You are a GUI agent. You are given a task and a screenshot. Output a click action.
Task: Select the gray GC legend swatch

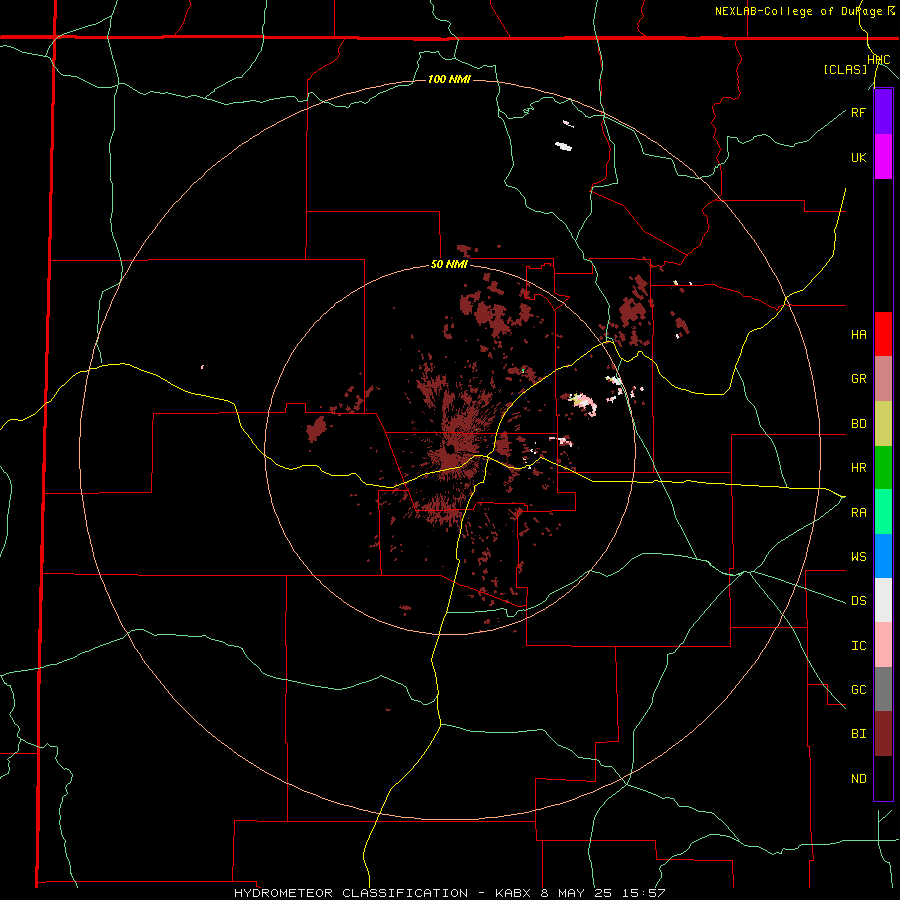883,689
